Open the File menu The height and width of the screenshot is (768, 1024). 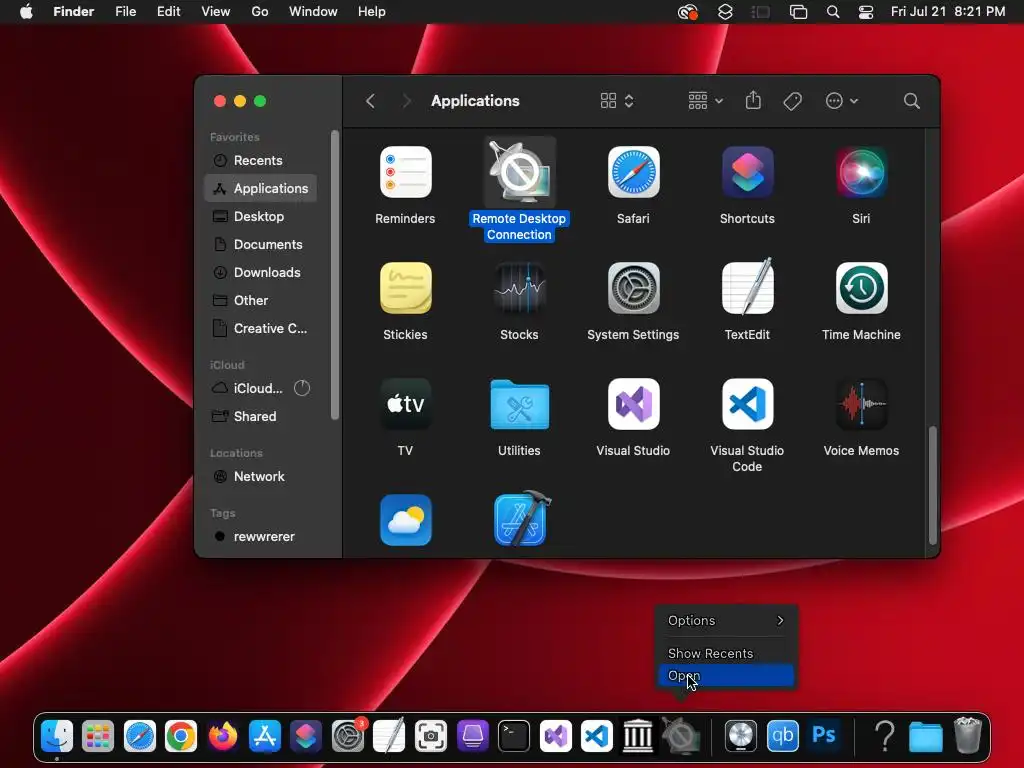tap(125, 12)
